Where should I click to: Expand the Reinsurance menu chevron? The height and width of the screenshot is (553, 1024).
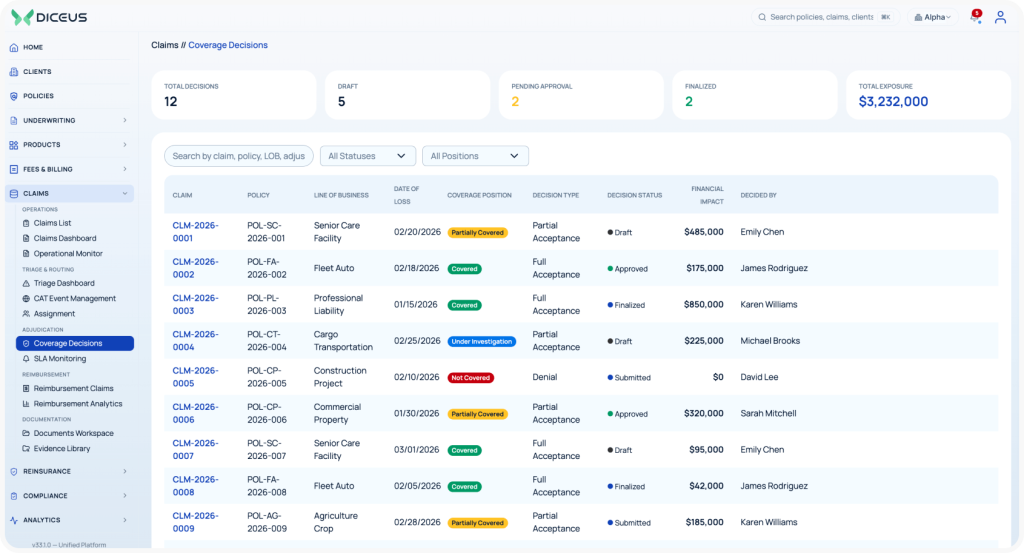click(125, 471)
